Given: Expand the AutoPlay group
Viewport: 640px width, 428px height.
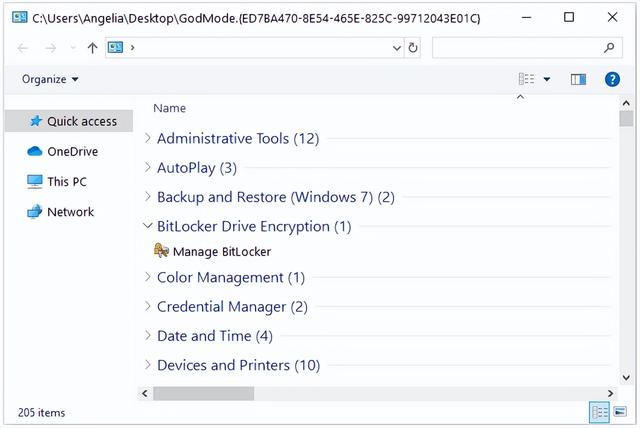Looking at the screenshot, I should click(x=148, y=167).
